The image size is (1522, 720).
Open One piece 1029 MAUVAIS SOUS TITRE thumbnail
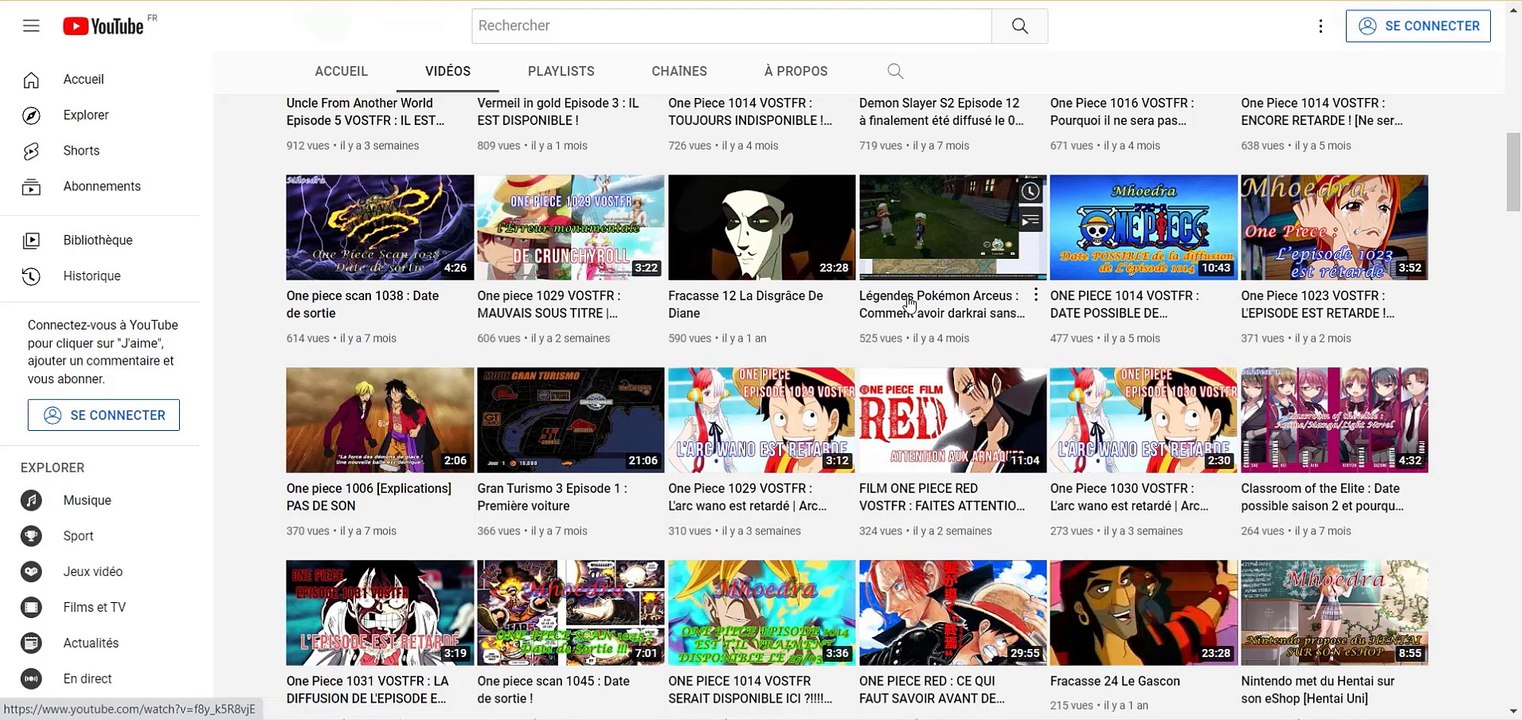click(571, 227)
